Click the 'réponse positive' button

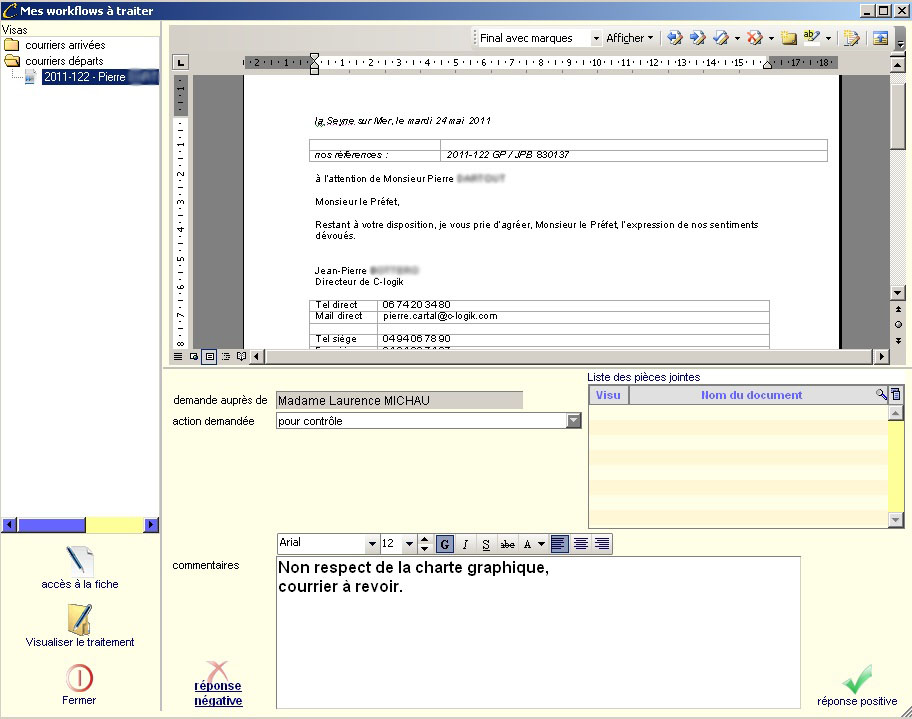click(857, 687)
